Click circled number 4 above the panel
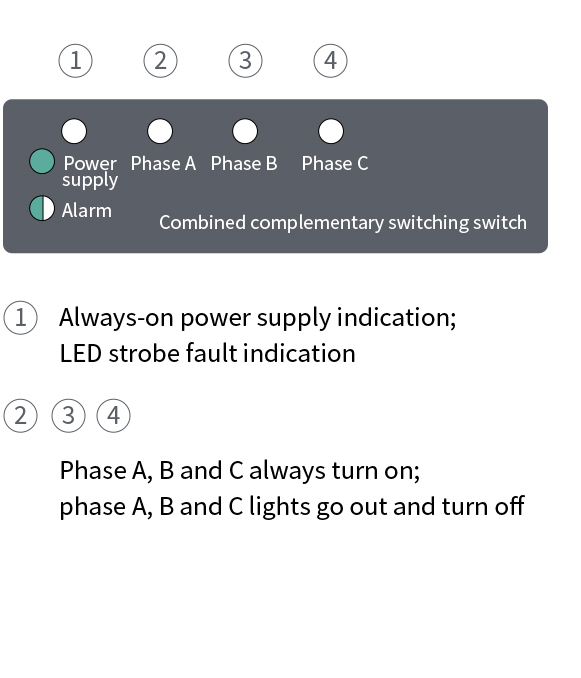 (x=330, y=61)
